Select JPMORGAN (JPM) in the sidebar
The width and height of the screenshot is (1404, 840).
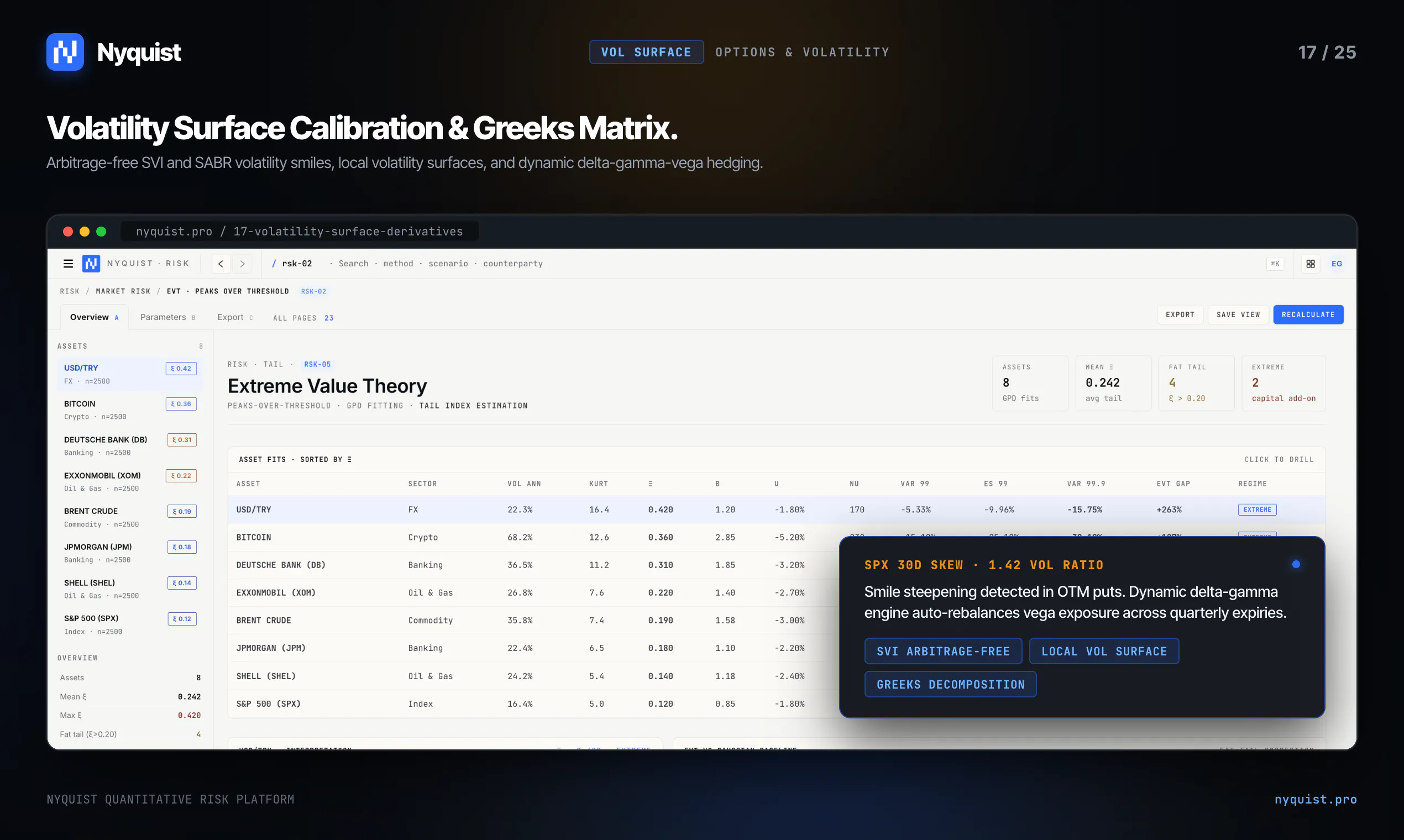tap(130, 553)
